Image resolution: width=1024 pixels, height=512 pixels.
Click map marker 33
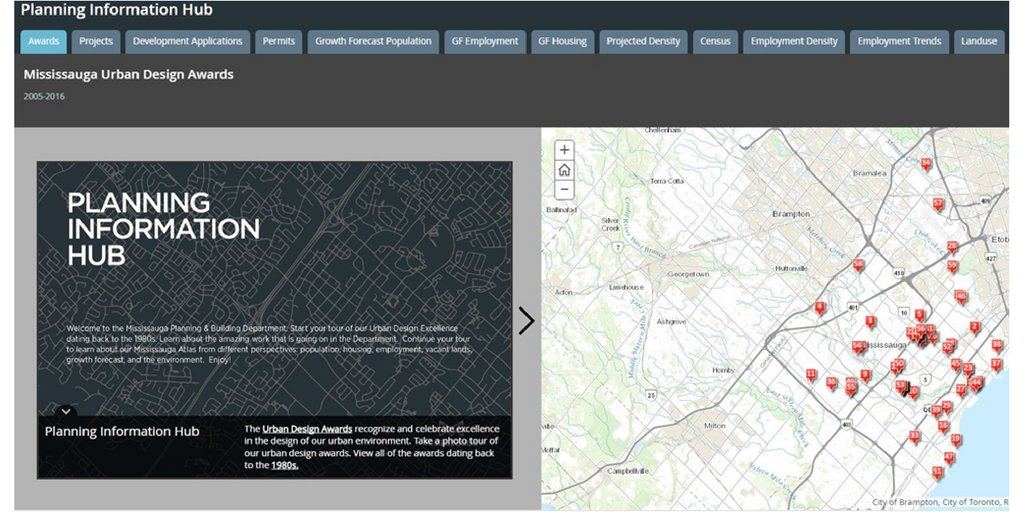[914, 436]
